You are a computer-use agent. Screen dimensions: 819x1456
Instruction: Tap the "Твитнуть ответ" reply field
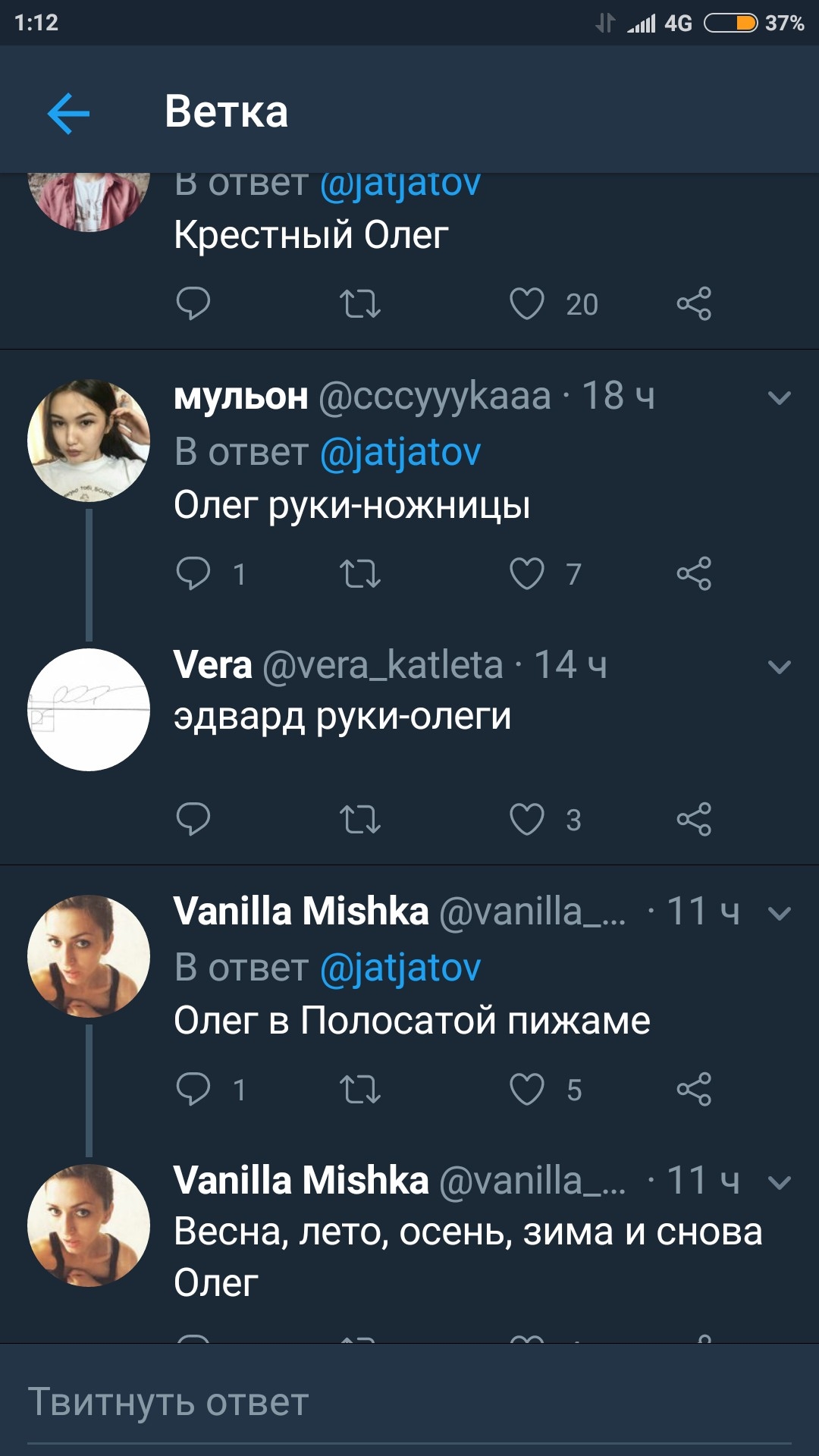(409, 1403)
